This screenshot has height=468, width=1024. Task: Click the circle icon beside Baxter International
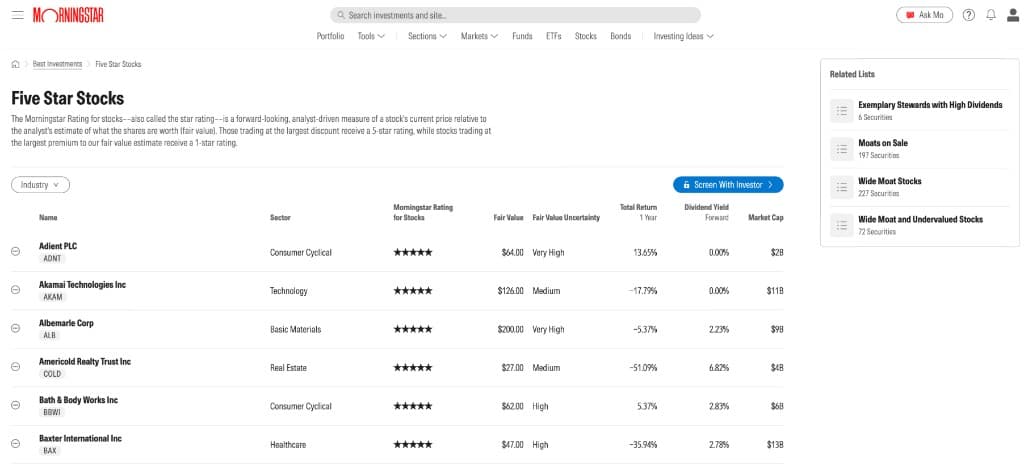coord(16,444)
